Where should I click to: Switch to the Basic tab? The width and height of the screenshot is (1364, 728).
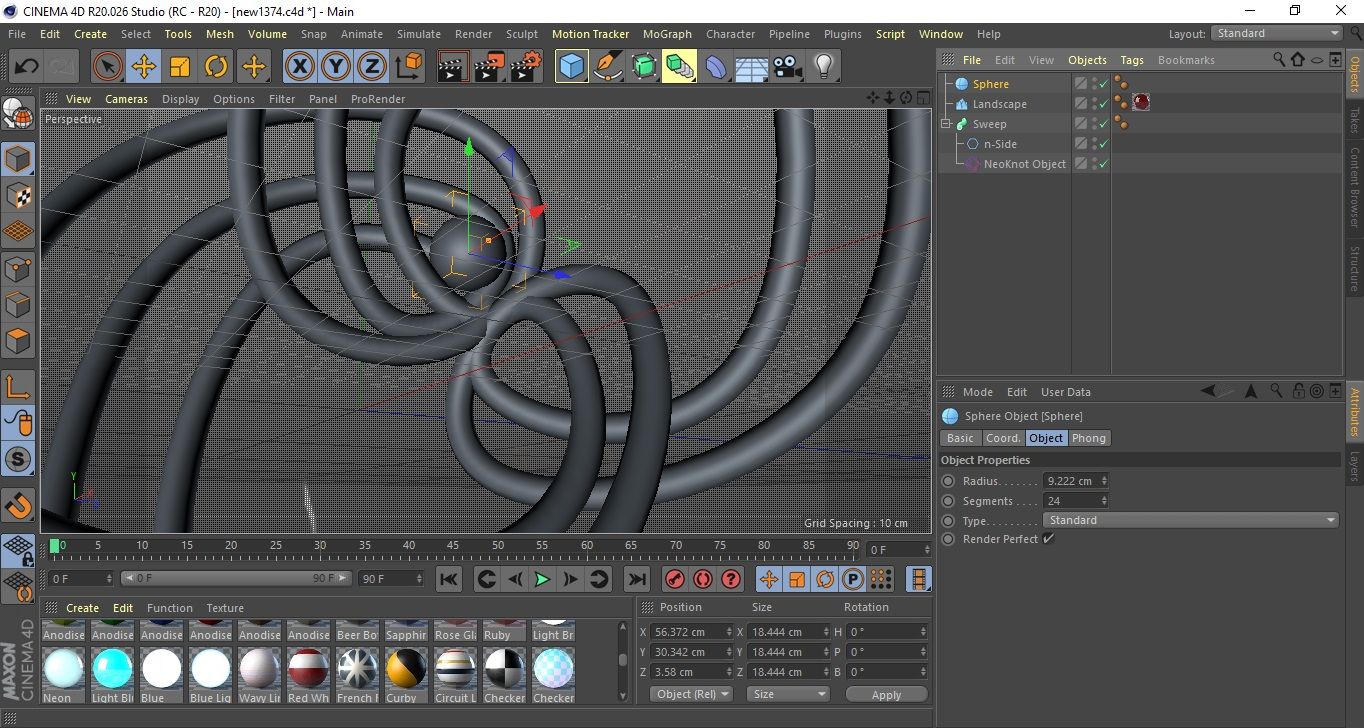[x=960, y=438]
